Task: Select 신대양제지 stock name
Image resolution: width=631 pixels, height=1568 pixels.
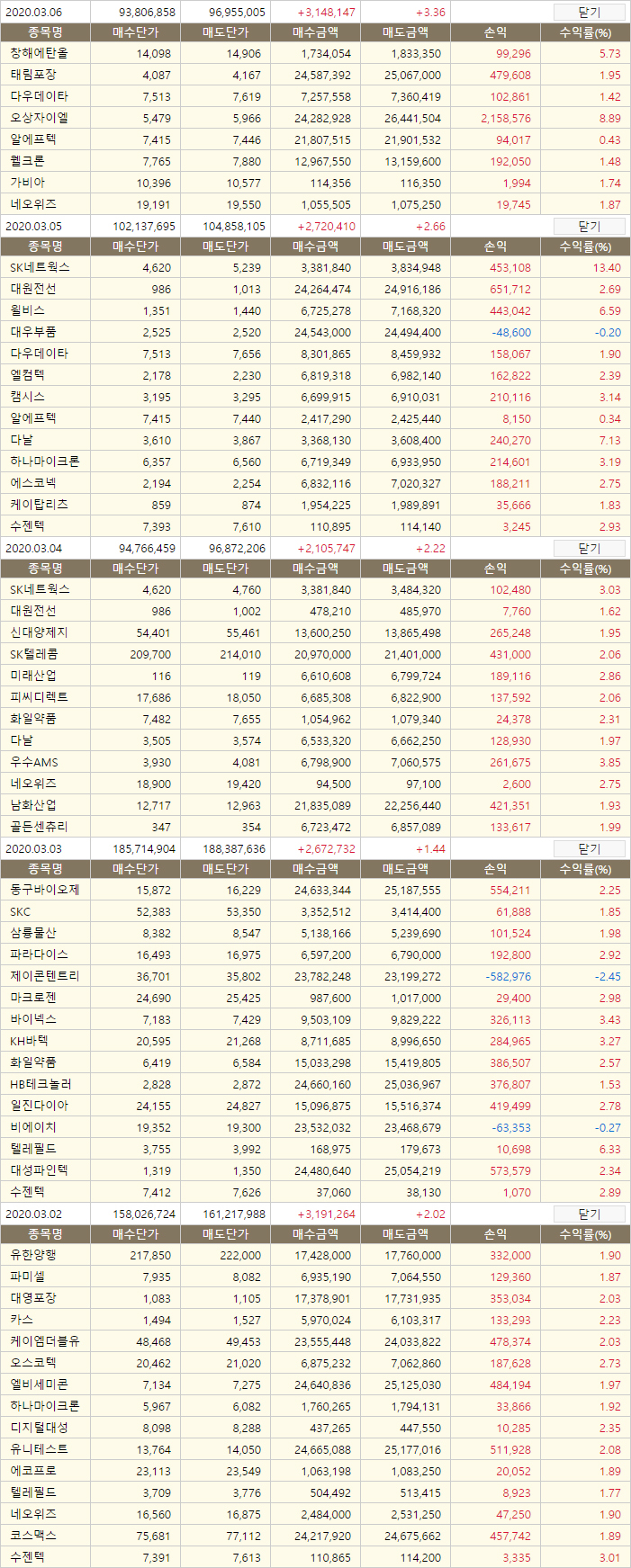Action: click(x=39, y=632)
